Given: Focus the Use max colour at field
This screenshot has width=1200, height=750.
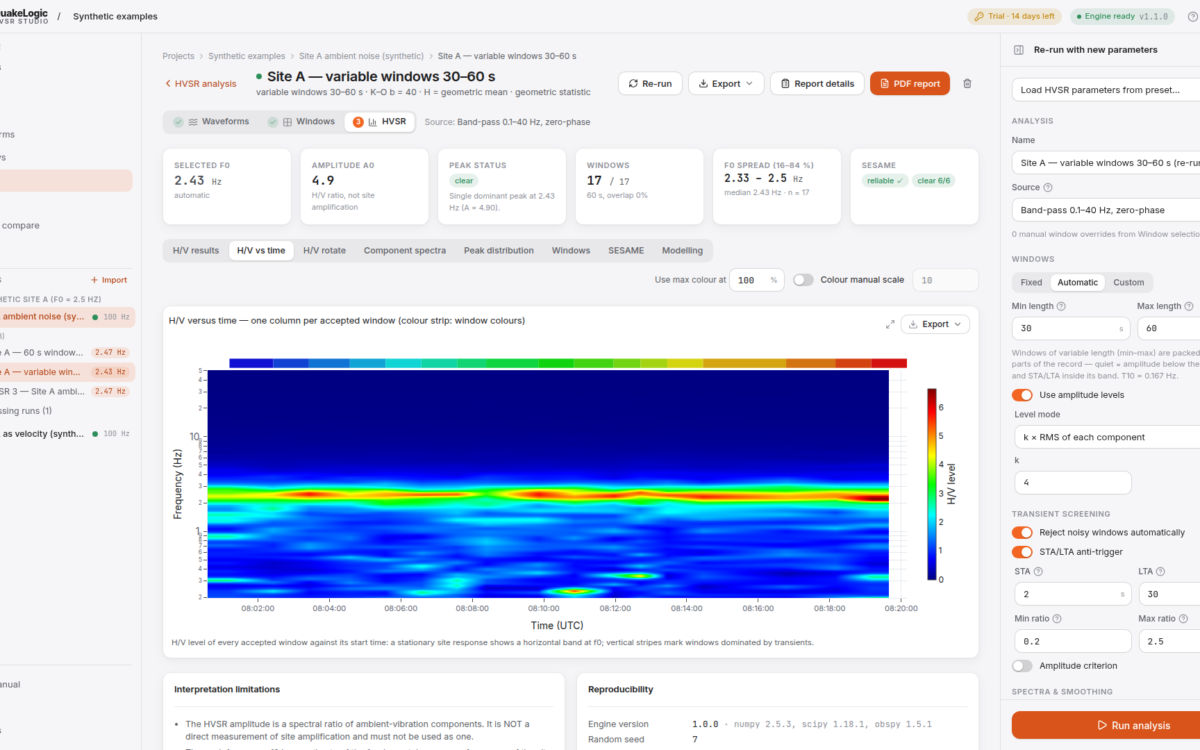Looking at the screenshot, I should 757,280.
